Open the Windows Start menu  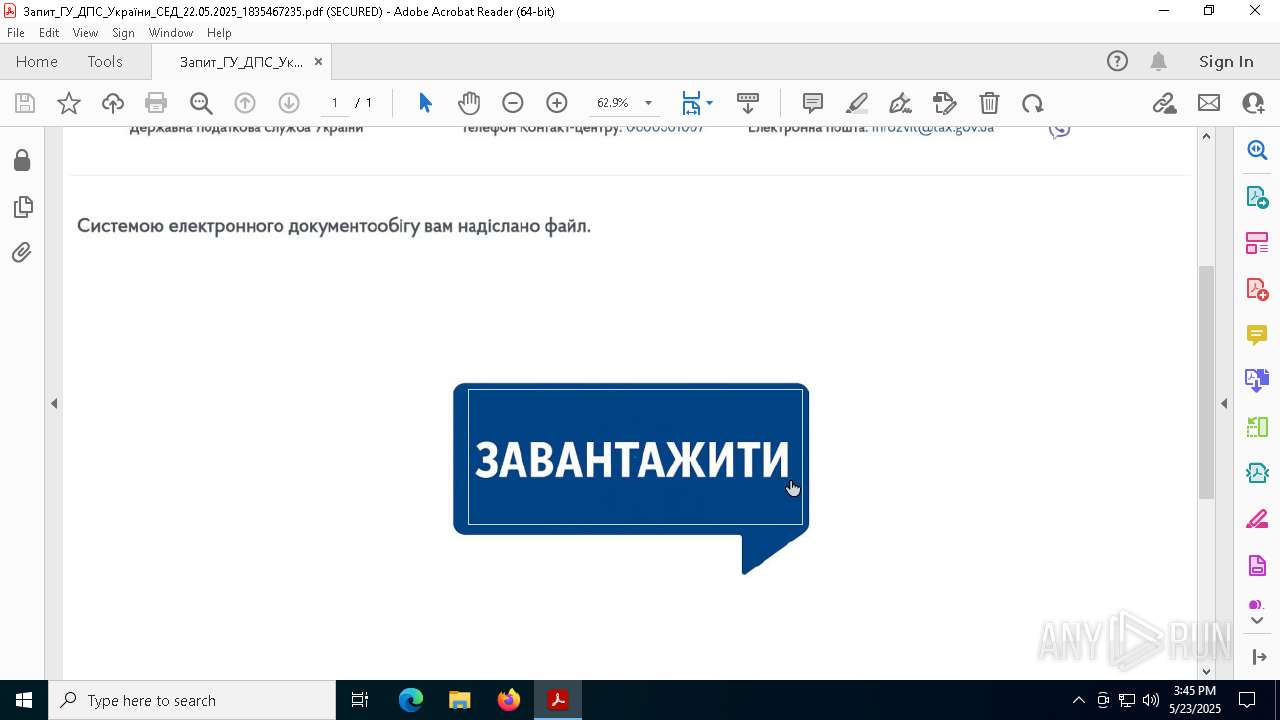(24, 700)
